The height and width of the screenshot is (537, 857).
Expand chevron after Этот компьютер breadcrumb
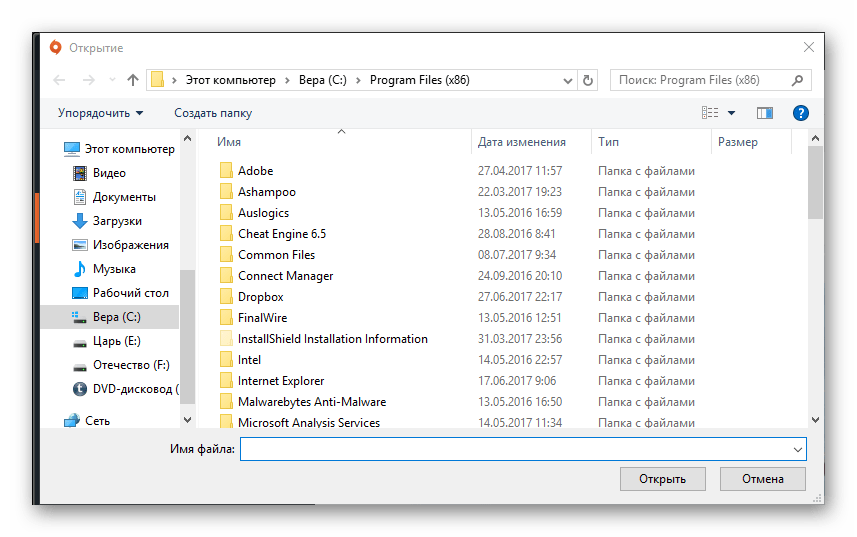click(287, 80)
